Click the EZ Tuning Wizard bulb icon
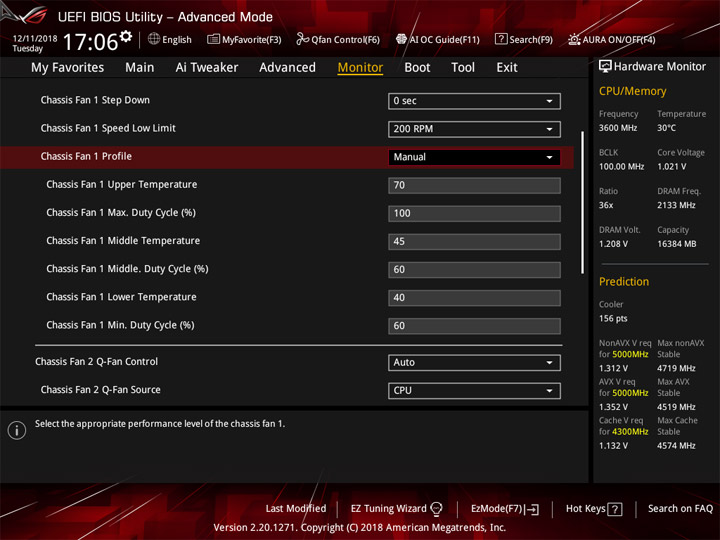Viewport: 720px width, 540px height. click(436, 509)
